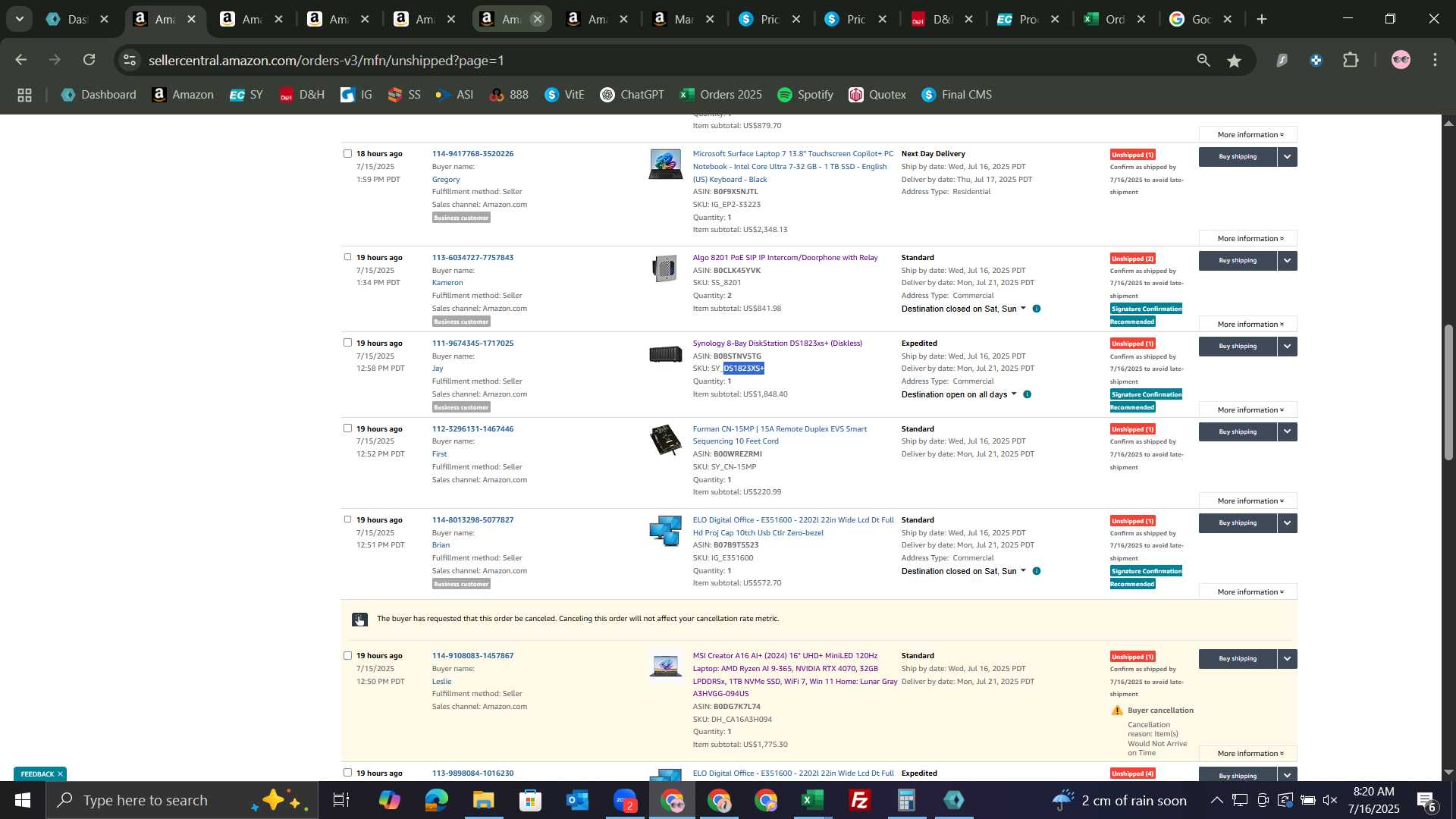Open the browser zoom magnifier icon
The image size is (1456, 819).
pyautogui.click(x=1203, y=61)
